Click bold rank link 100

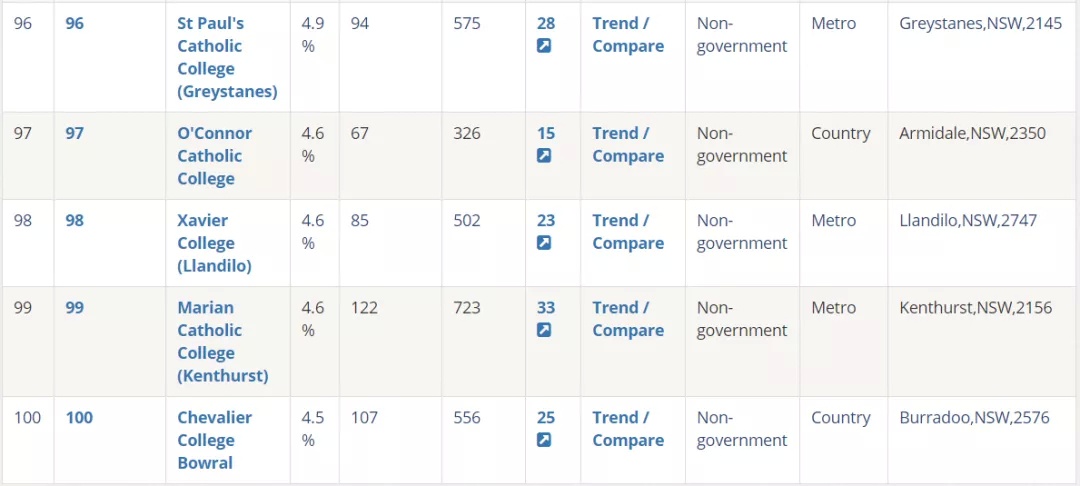(x=79, y=418)
